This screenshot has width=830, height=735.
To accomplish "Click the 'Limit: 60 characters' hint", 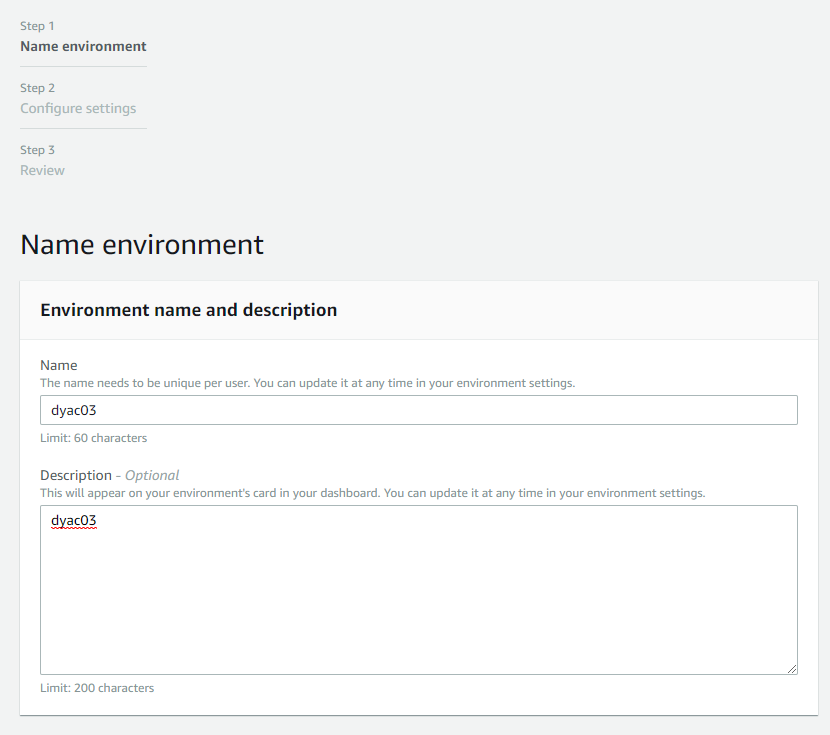I will [x=94, y=438].
